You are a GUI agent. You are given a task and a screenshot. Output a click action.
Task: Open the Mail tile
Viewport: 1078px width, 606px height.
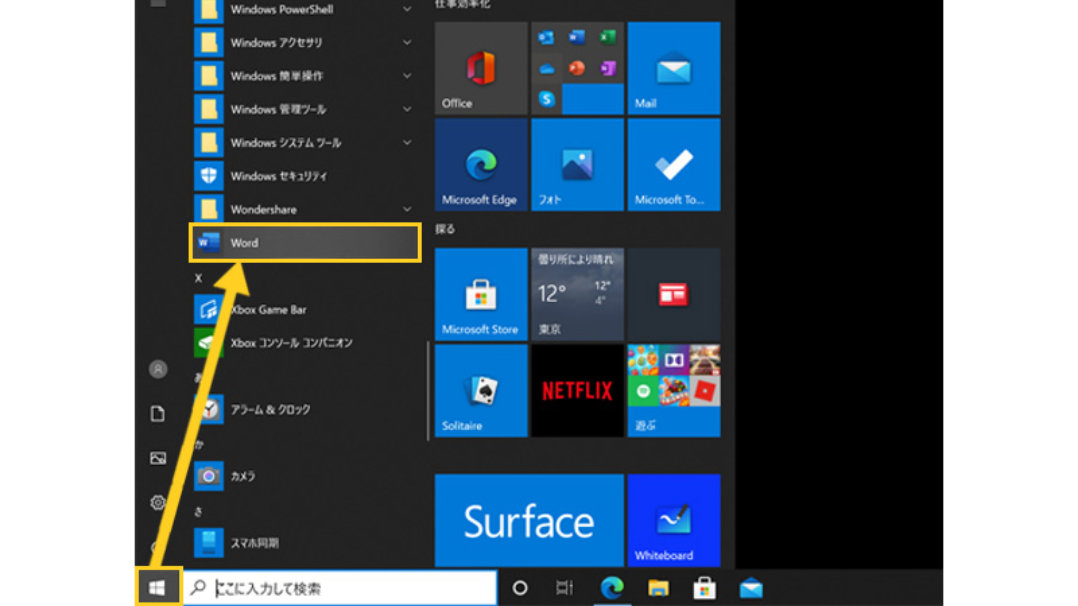[674, 68]
